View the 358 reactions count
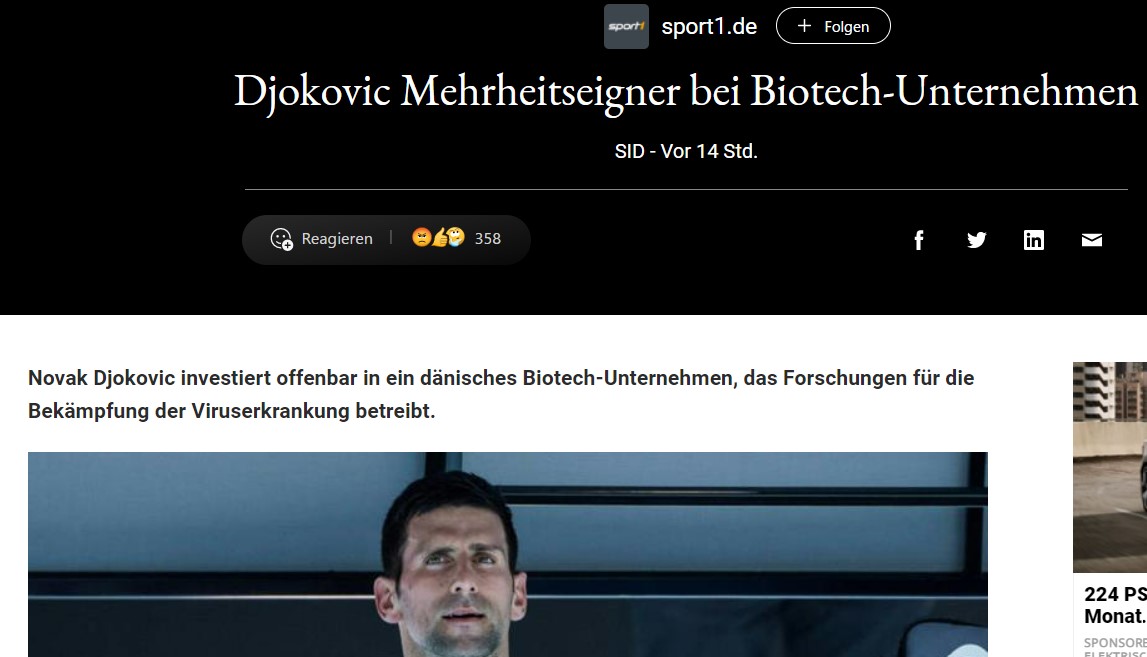Image resolution: width=1147 pixels, height=657 pixels. [x=487, y=239]
